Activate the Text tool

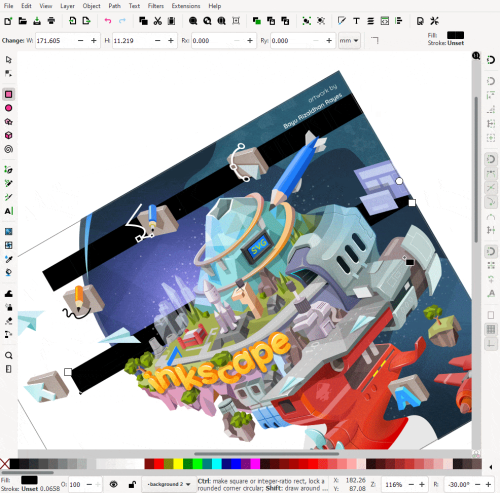9,211
